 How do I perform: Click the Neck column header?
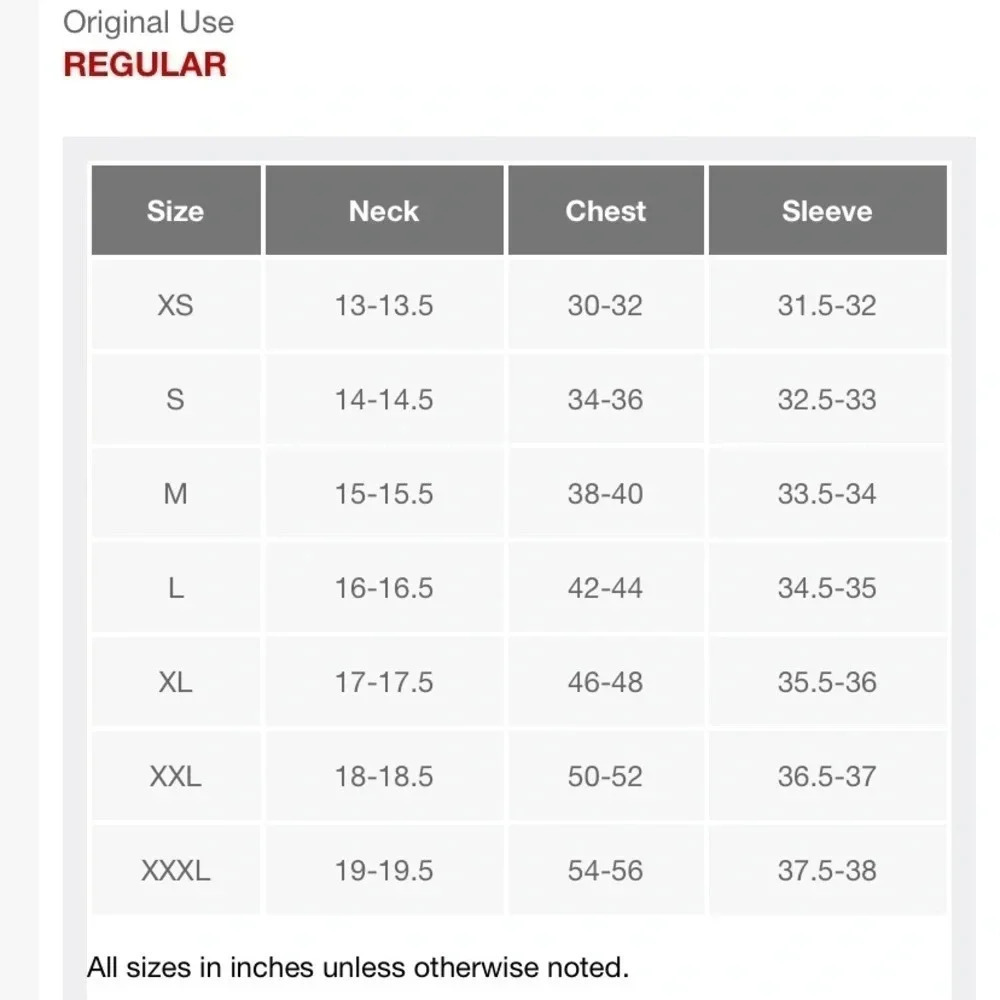(384, 210)
